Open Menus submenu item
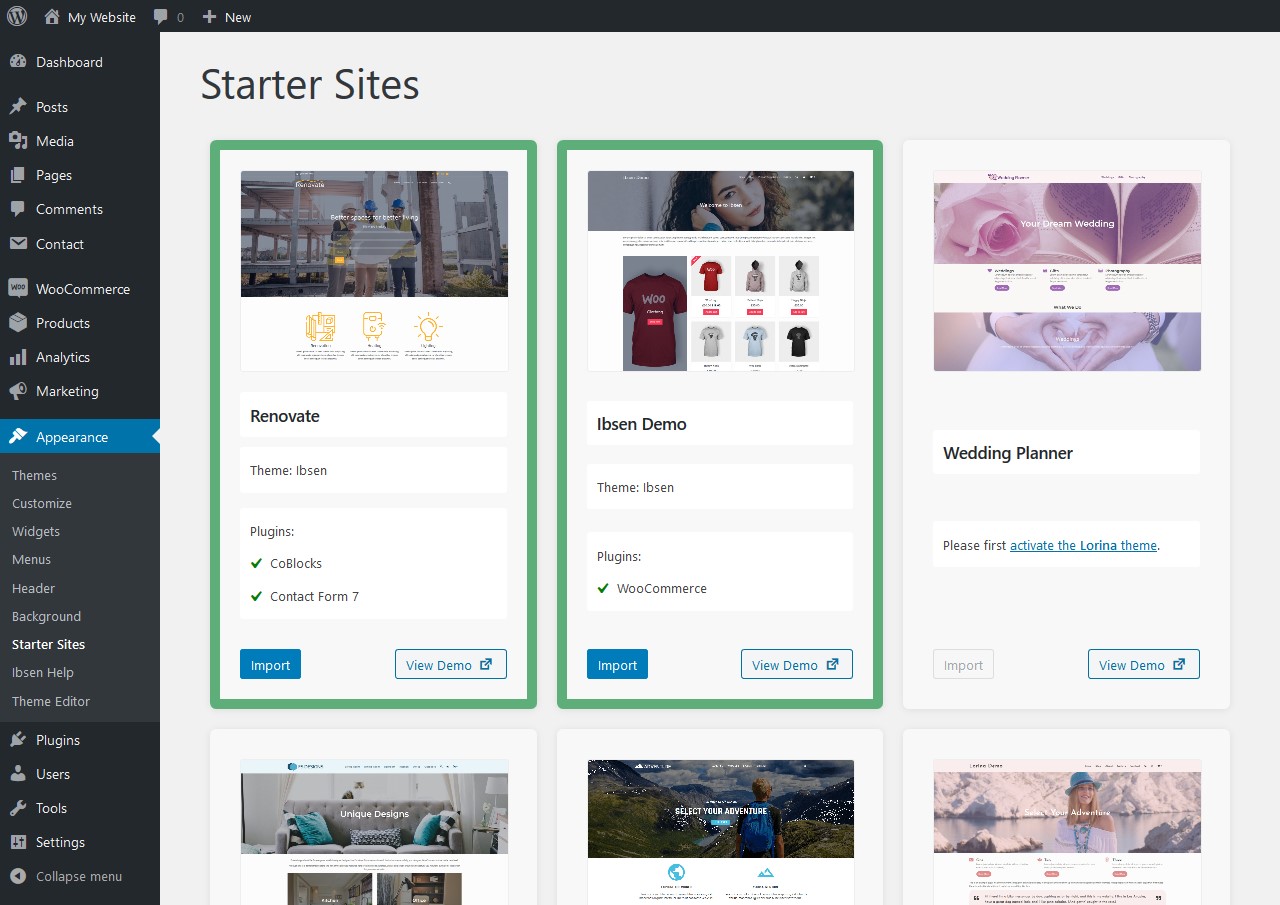Screen dimensions: 1280x905 [31, 559]
